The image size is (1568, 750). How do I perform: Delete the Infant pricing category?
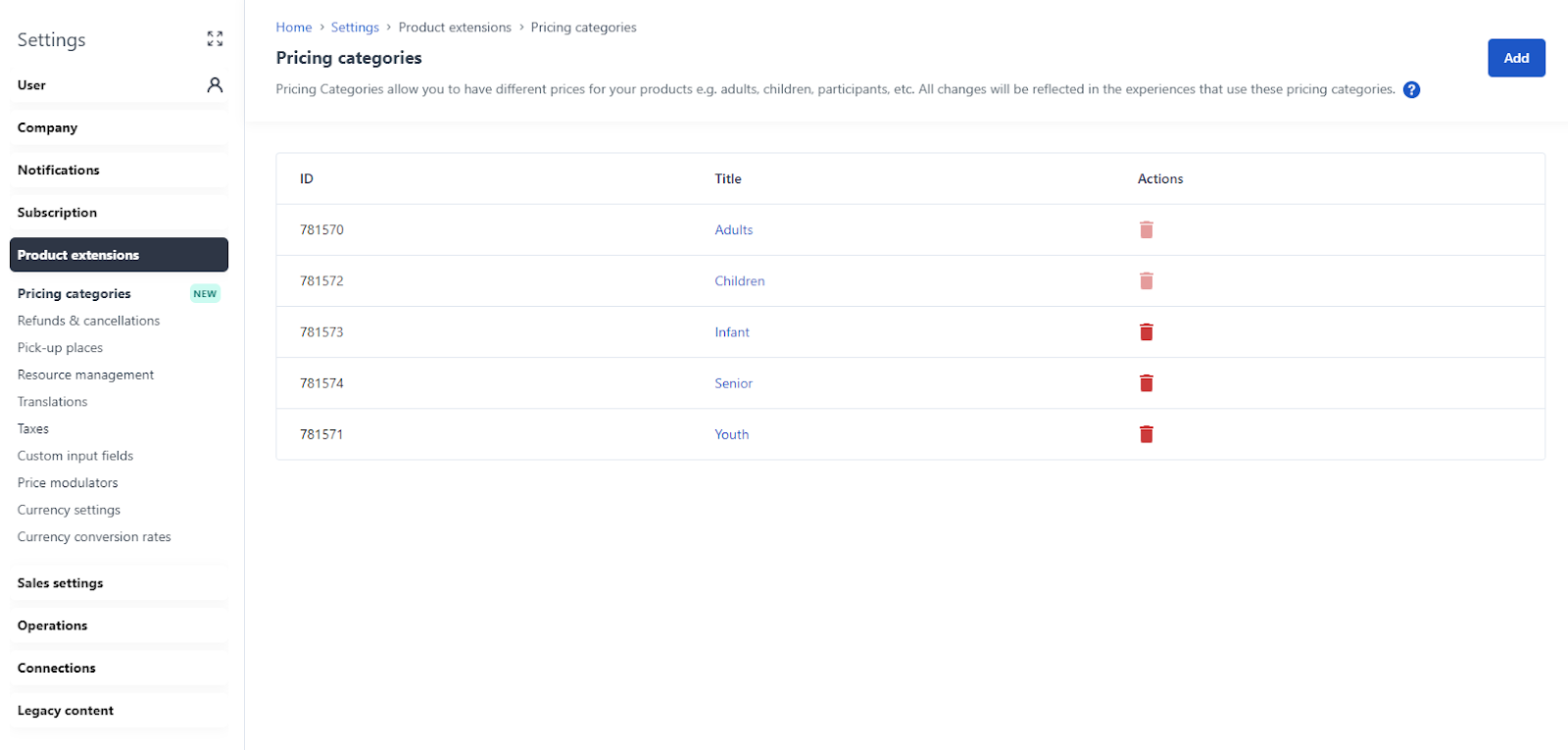point(1146,332)
